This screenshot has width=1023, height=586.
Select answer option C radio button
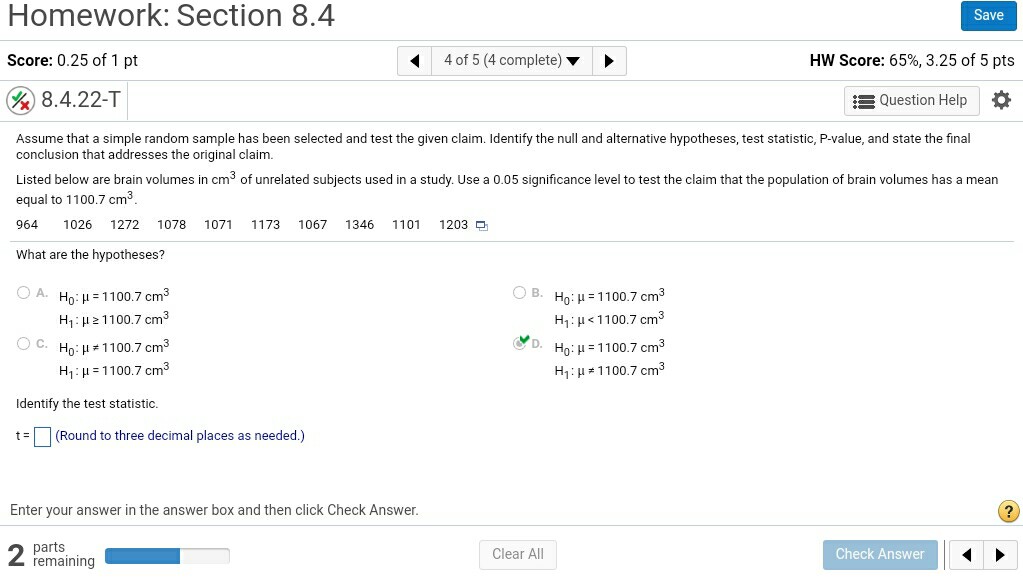click(x=24, y=344)
